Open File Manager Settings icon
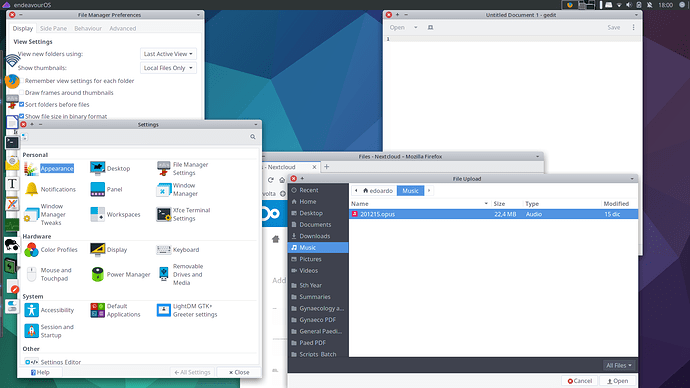Image resolution: width=690 pixels, height=388 pixels. click(x=163, y=168)
